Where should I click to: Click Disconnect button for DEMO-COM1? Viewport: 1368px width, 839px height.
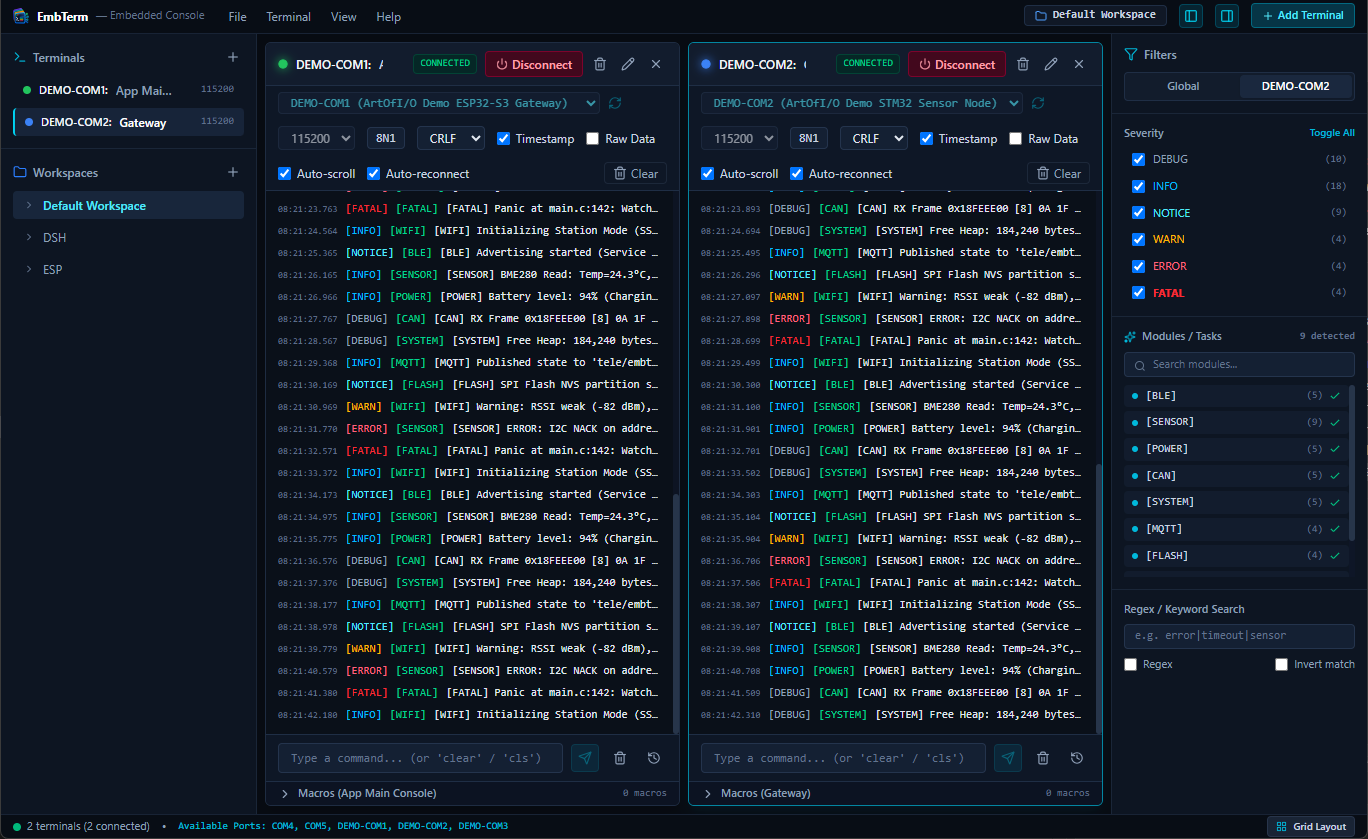pyautogui.click(x=535, y=64)
